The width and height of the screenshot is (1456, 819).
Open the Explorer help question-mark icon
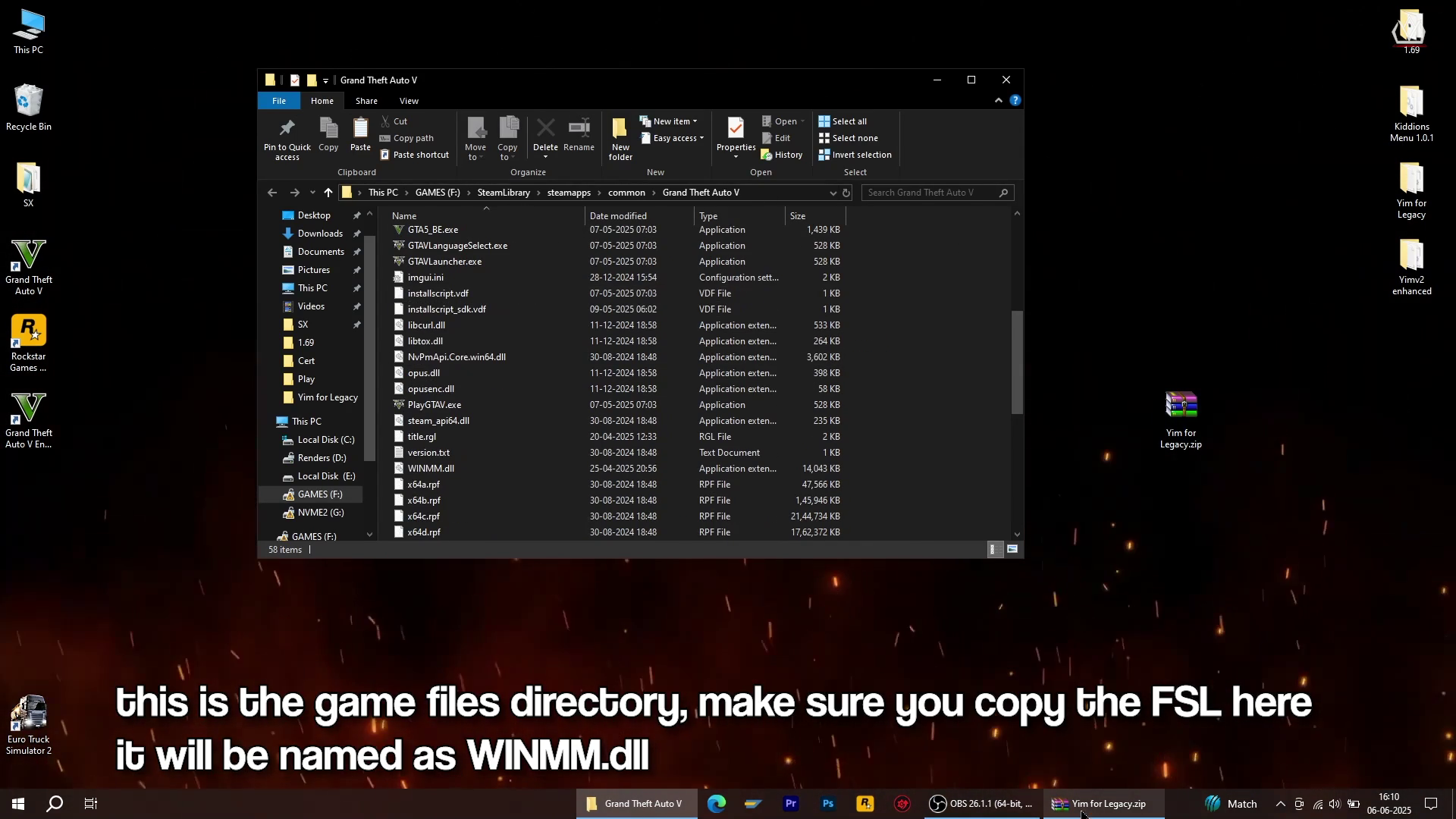[x=1015, y=100]
